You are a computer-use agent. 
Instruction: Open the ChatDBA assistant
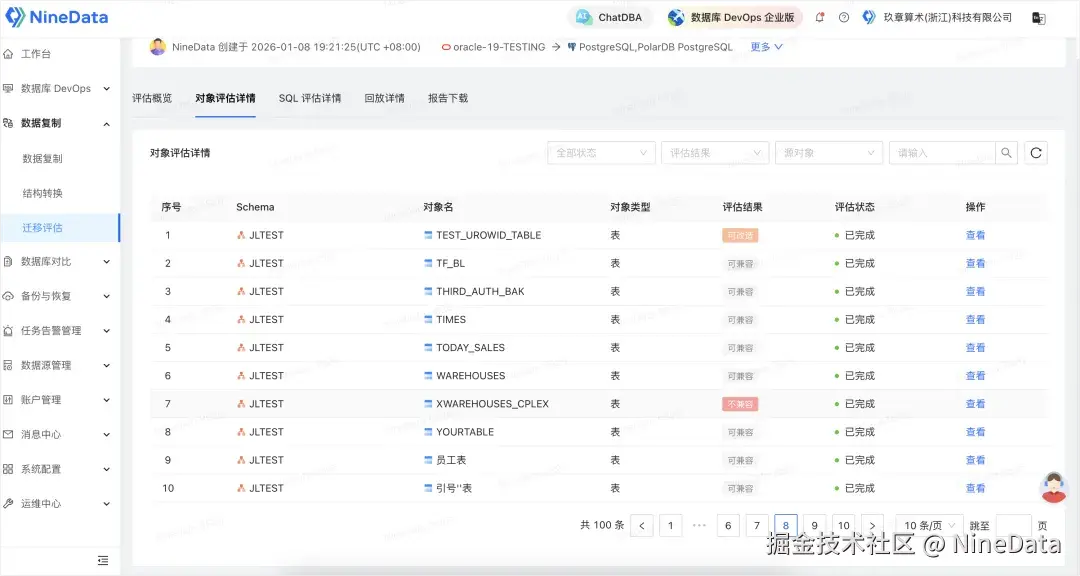pos(610,17)
